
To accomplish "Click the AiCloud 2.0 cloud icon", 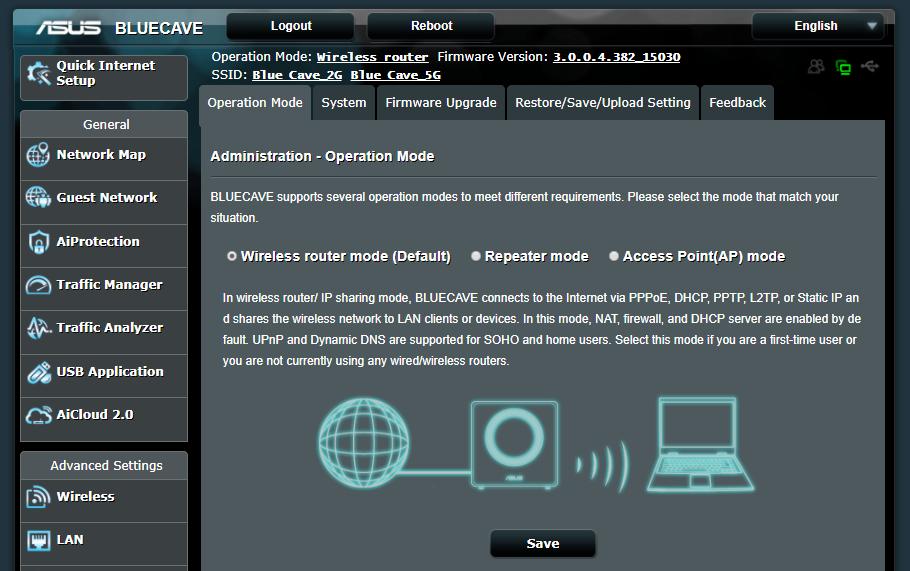I will pyautogui.click(x=38, y=415).
